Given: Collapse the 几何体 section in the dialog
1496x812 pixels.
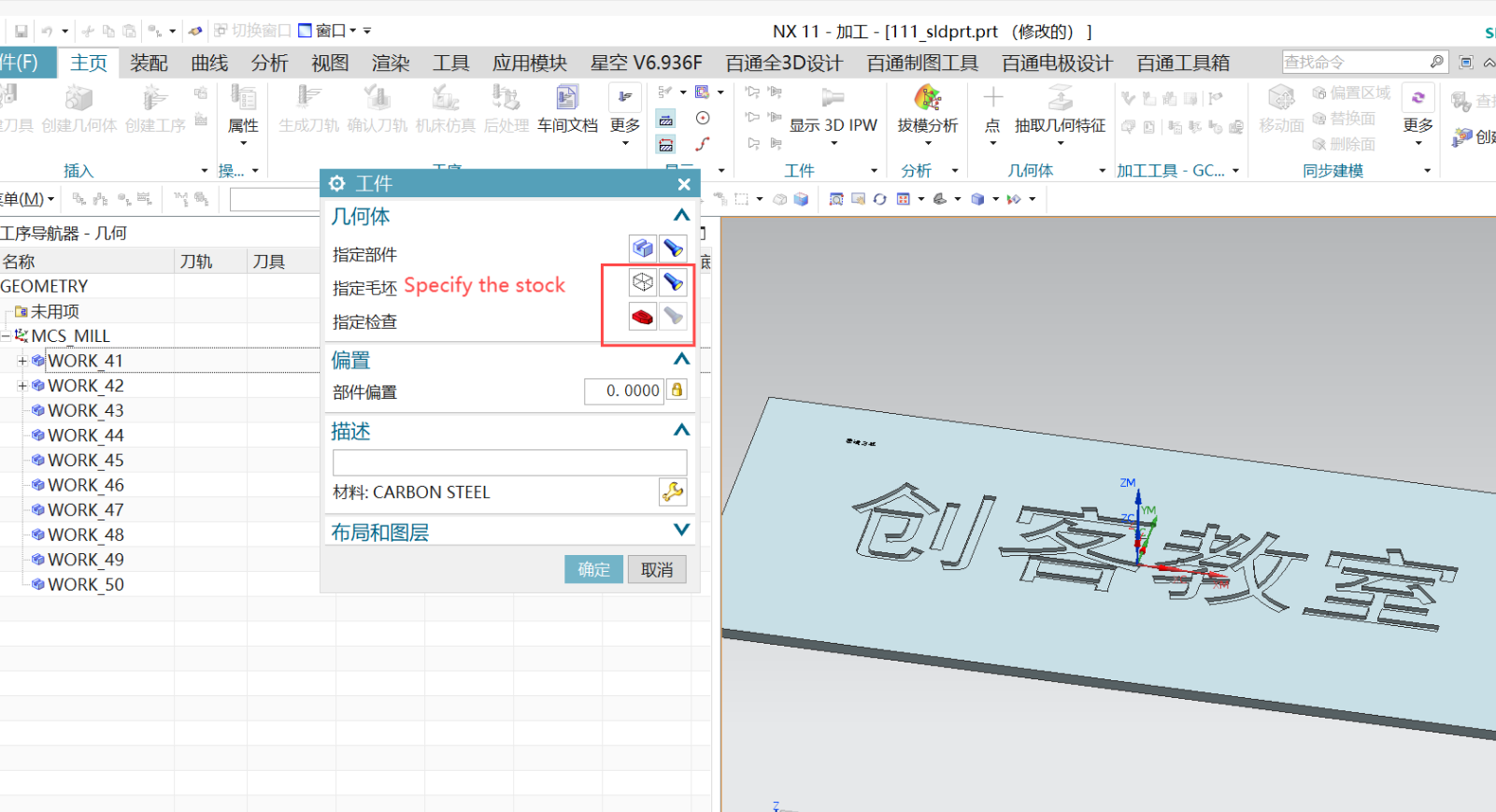Looking at the screenshot, I should 682,216.
